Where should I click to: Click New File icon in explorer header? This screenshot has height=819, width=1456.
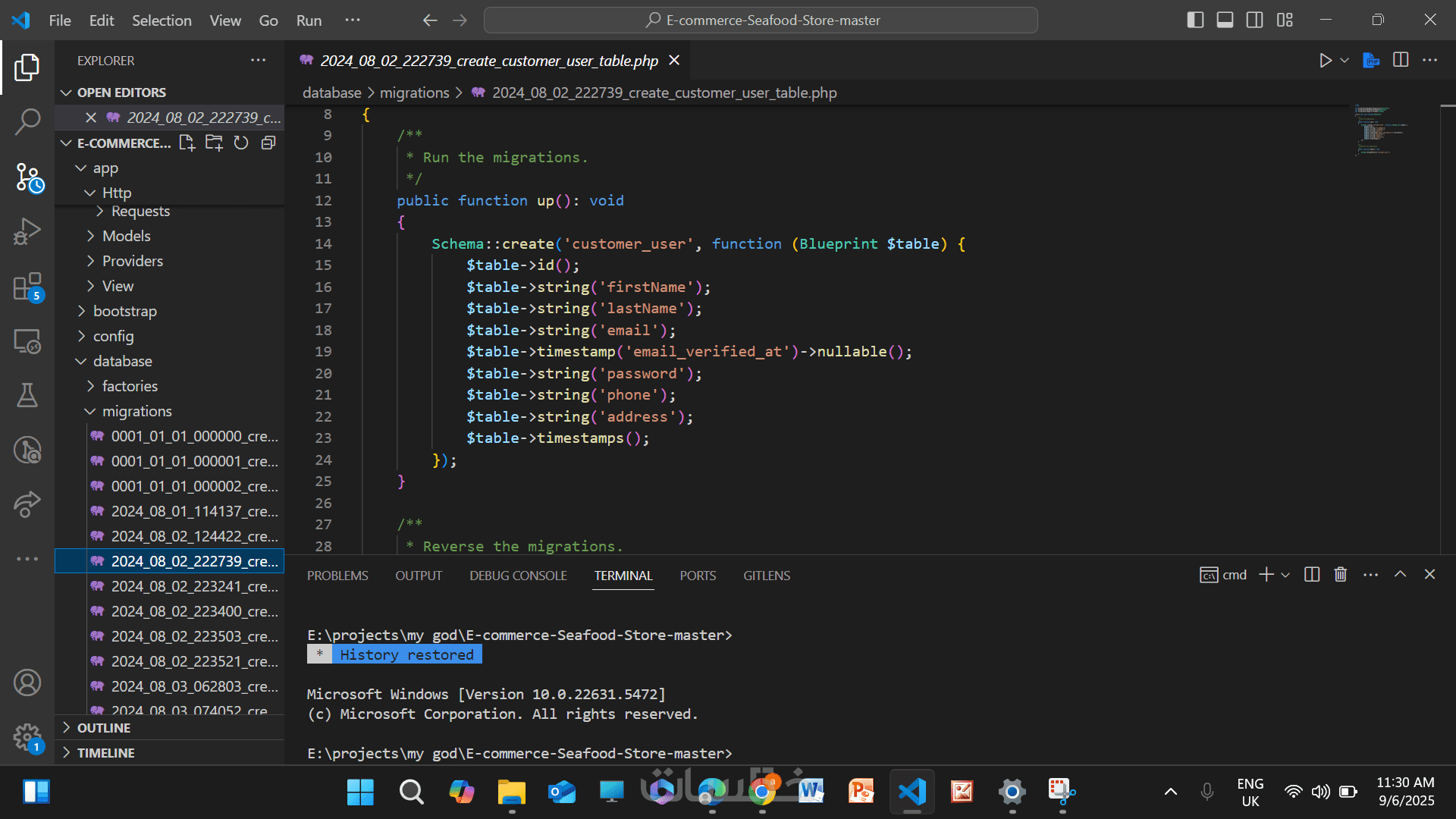[187, 143]
